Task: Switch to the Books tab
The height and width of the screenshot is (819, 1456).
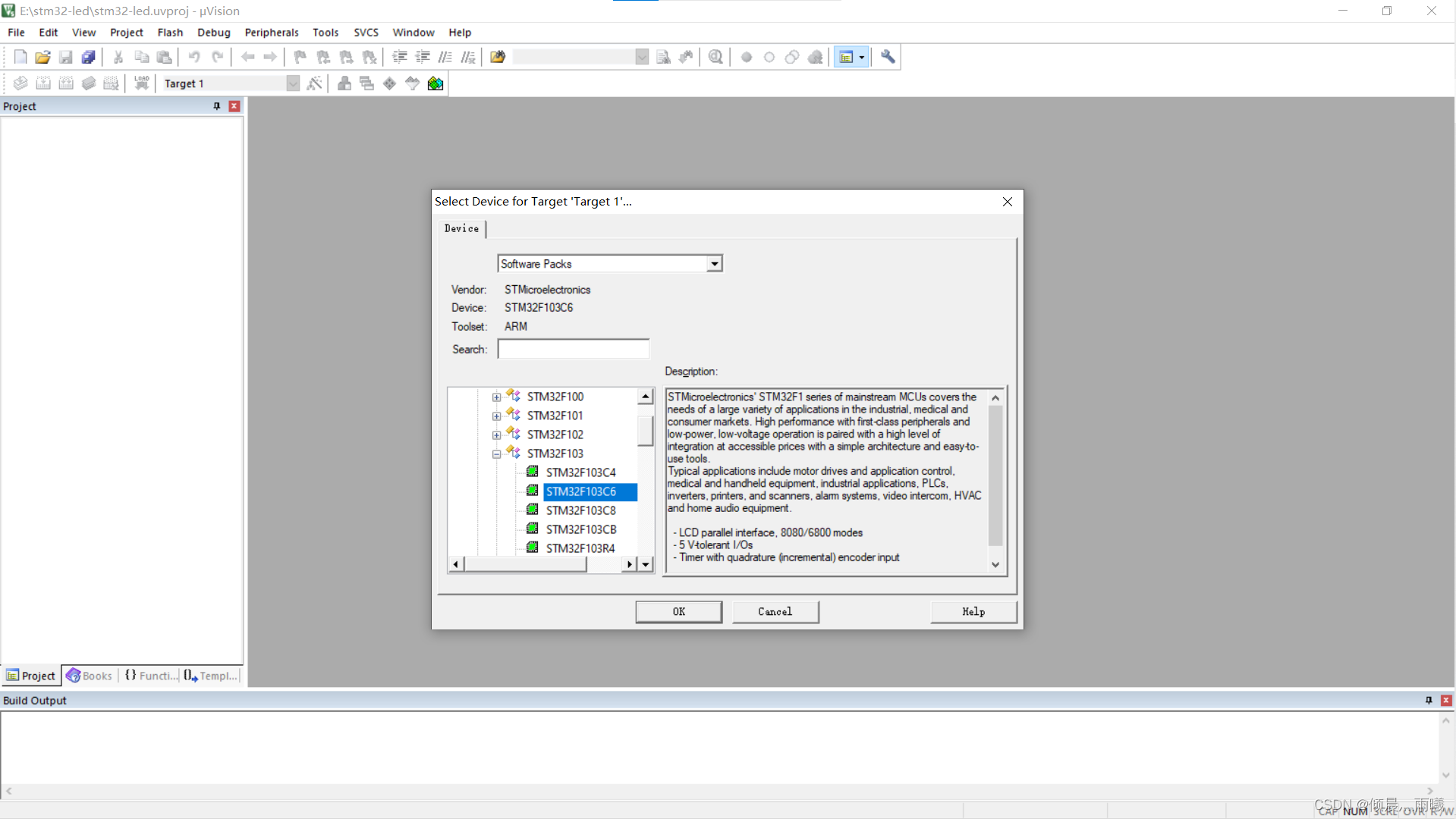Action: click(90, 676)
